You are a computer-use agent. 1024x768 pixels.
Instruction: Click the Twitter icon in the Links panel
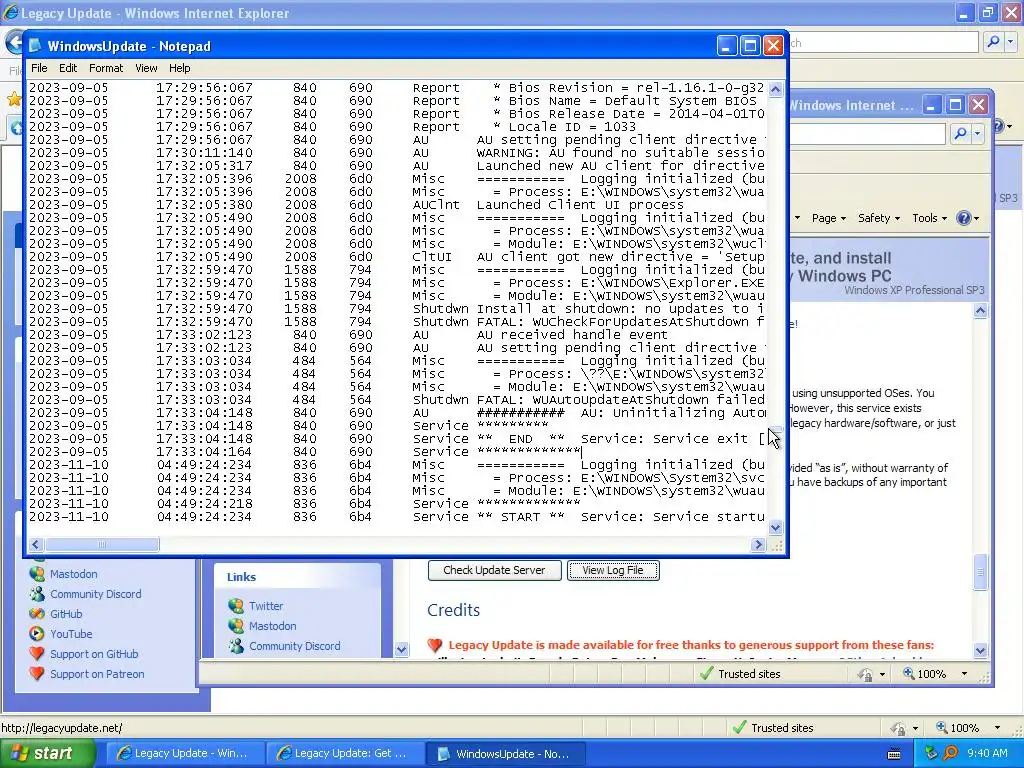[x=236, y=606]
